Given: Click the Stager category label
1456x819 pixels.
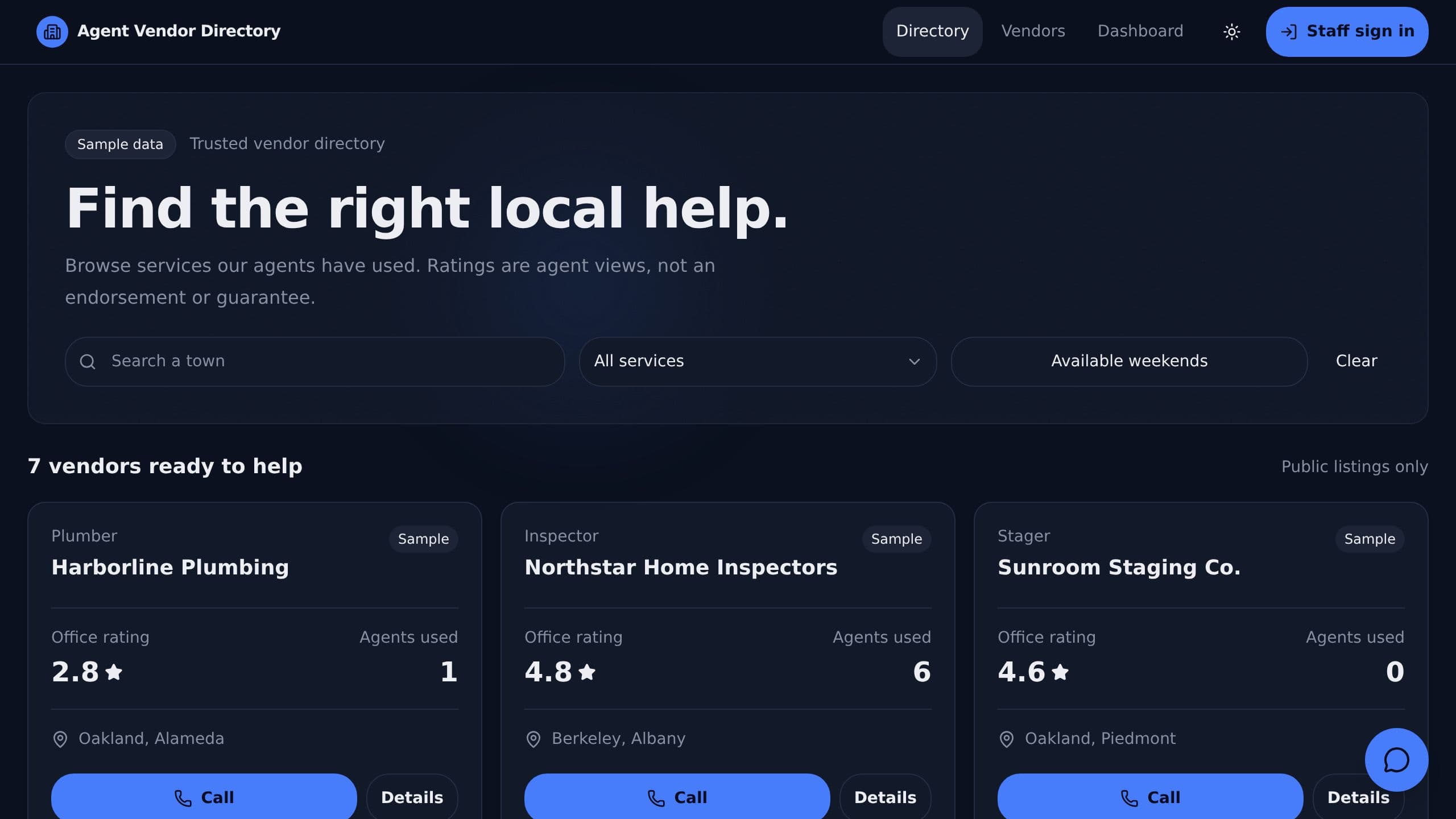Looking at the screenshot, I should tap(1024, 536).
